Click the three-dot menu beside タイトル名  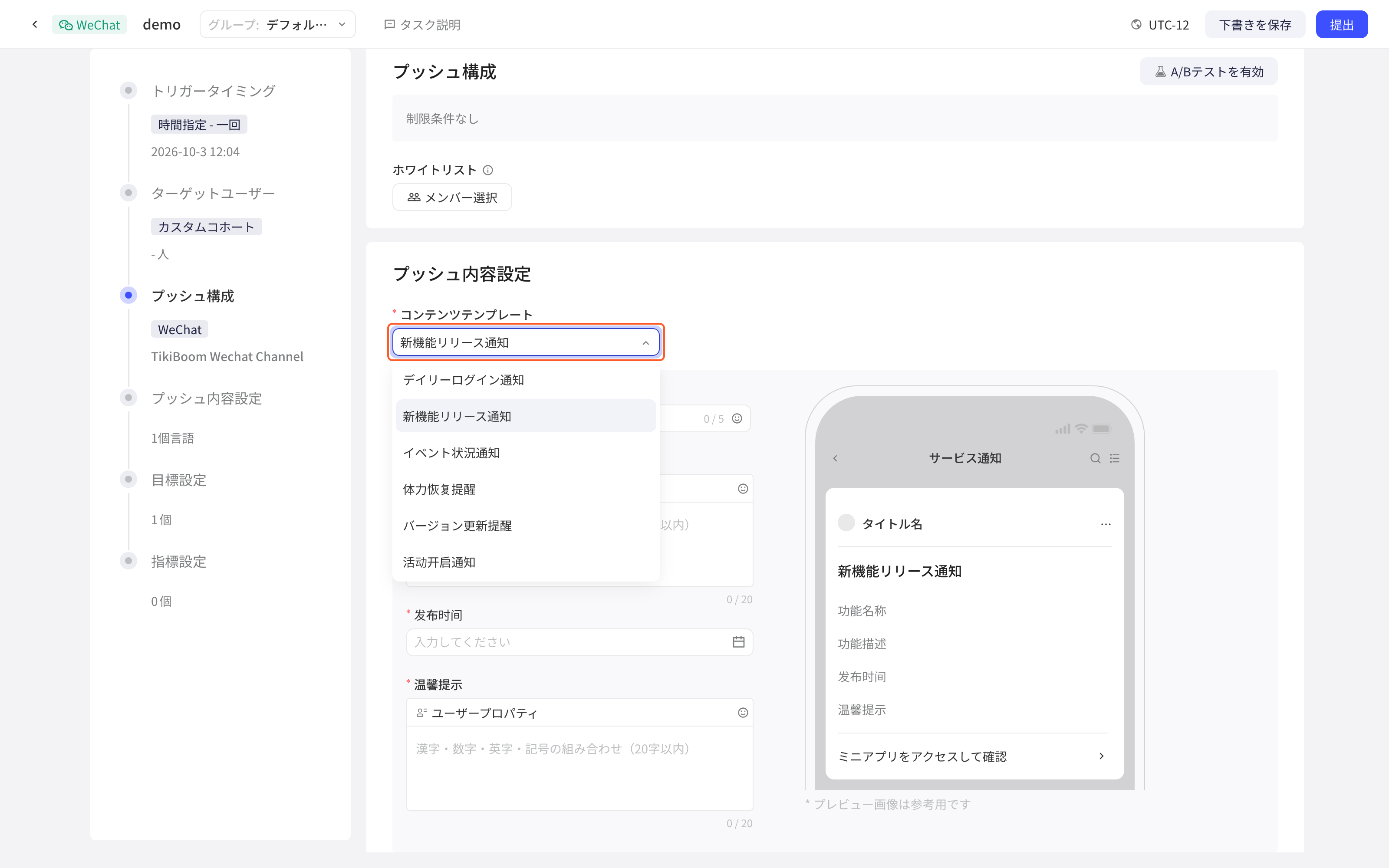coord(1106,524)
